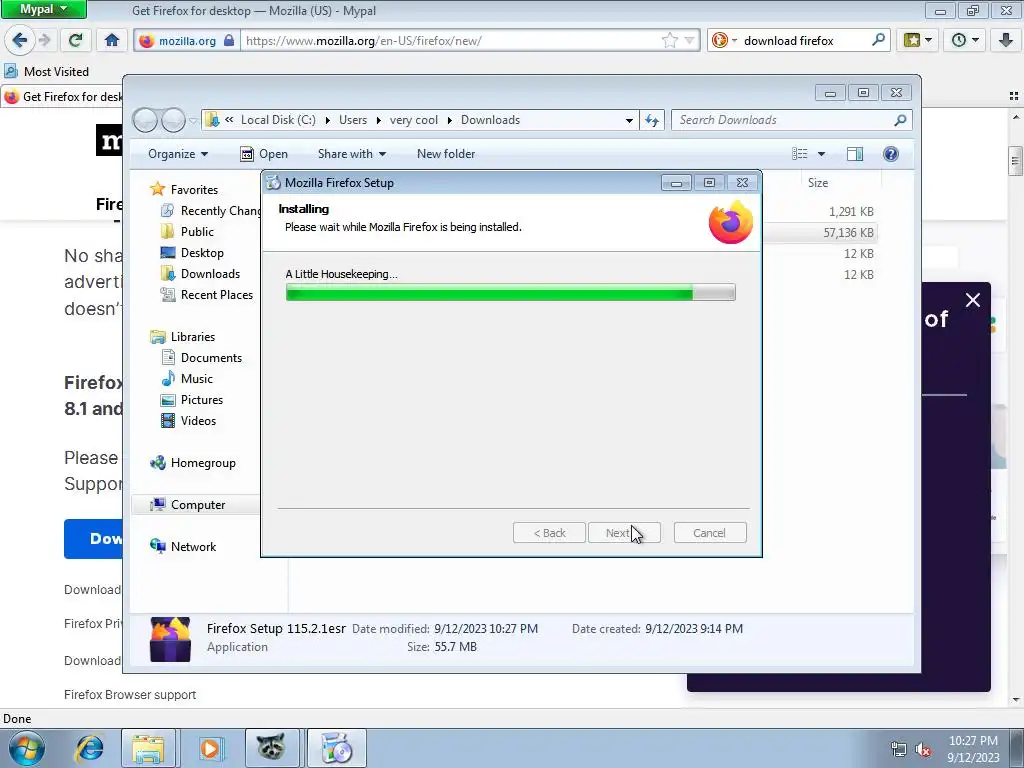Click the Firefox Browser support link
The height and width of the screenshot is (768, 1024).
[x=130, y=695]
